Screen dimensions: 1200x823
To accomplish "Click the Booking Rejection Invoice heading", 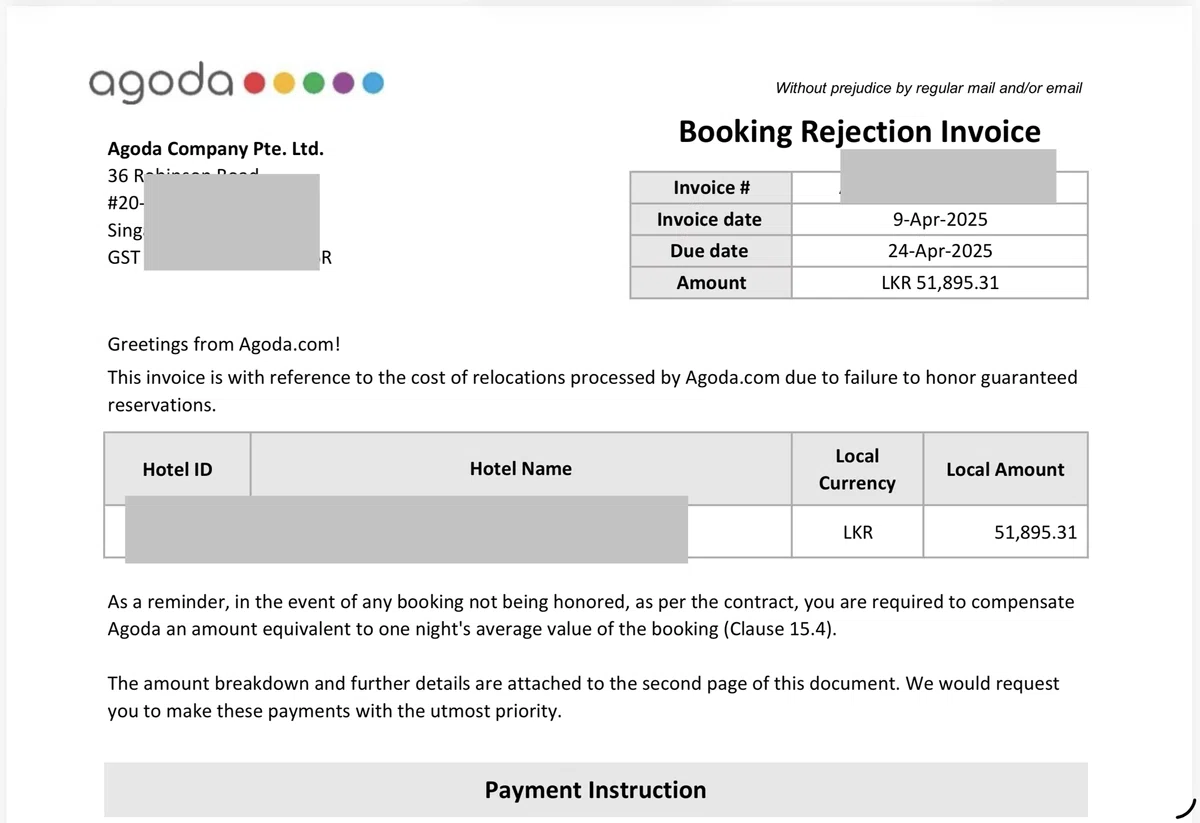I will click(859, 131).
